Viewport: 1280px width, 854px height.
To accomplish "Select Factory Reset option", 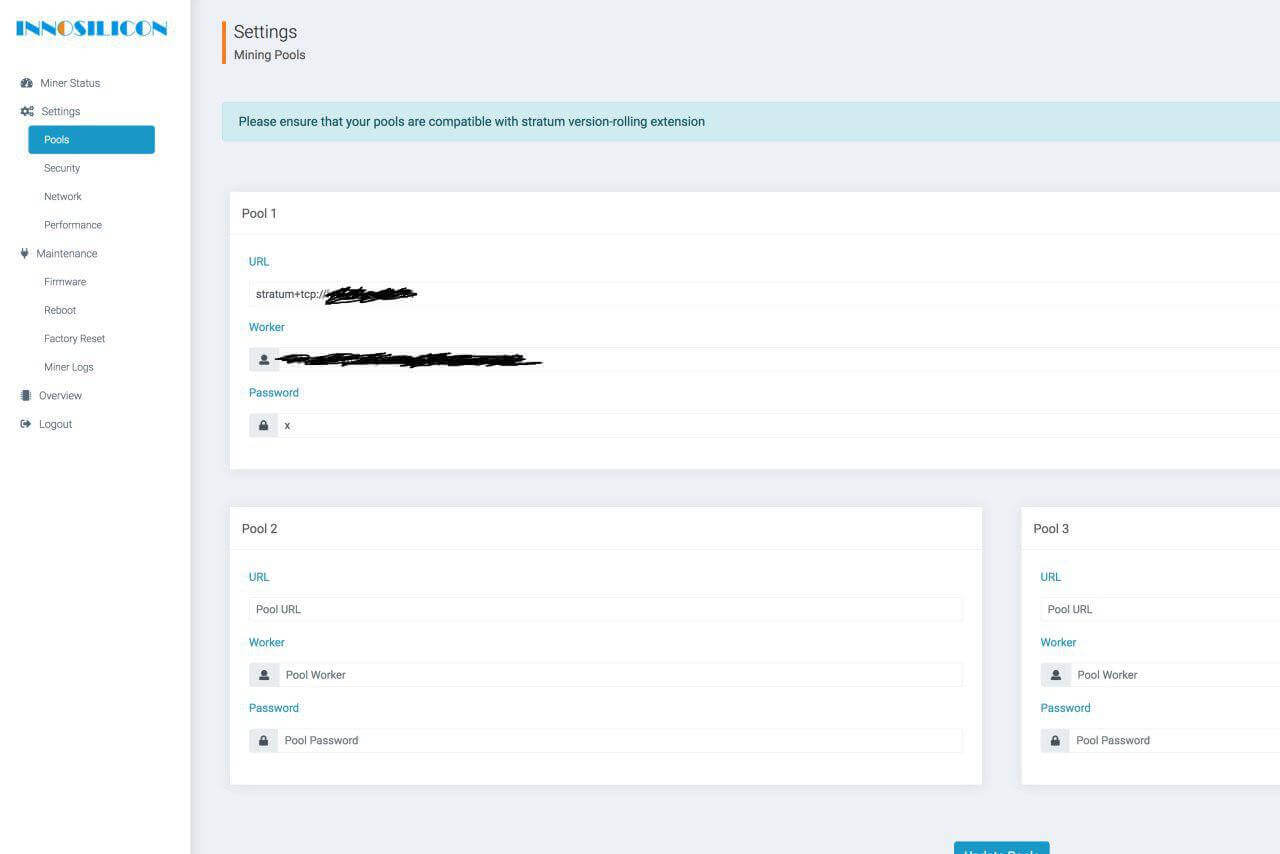I will 74,339.
